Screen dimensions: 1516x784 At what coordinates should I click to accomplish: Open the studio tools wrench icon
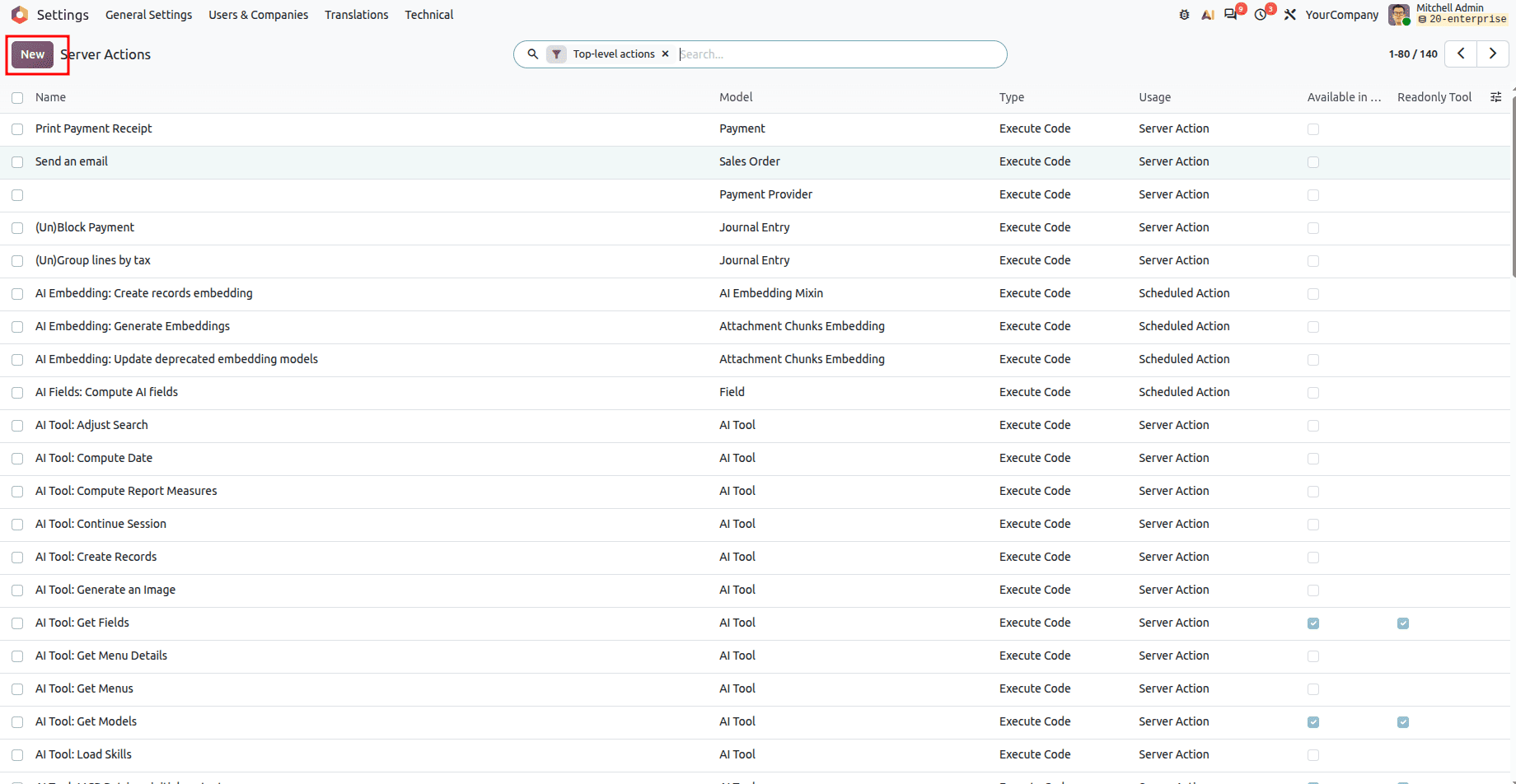click(x=1290, y=15)
